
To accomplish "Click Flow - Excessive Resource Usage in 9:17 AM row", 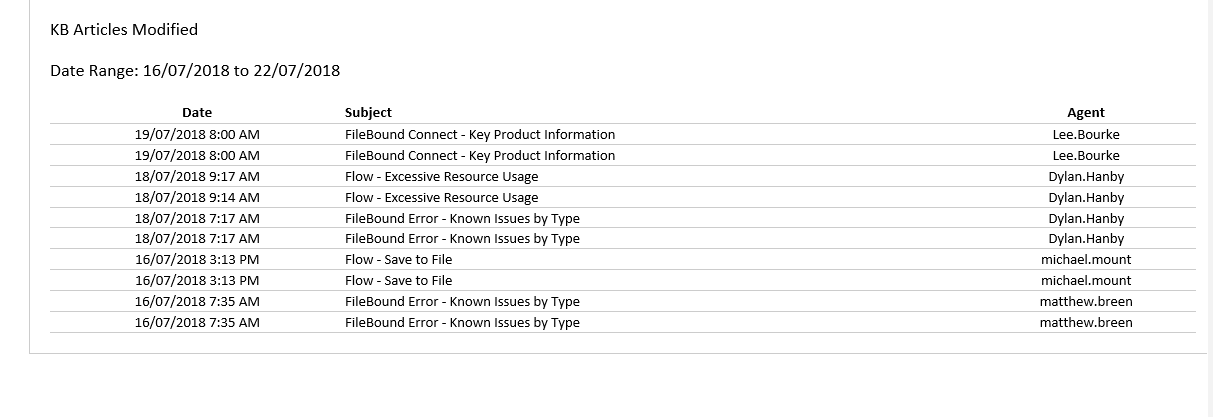I will [441, 177].
